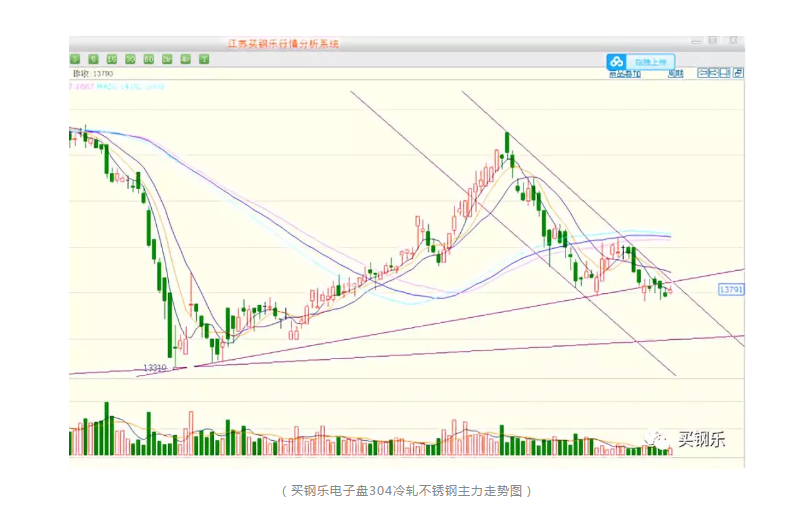Select the green 15-minute period button
810x520 pixels.
pyautogui.click(x=112, y=59)
